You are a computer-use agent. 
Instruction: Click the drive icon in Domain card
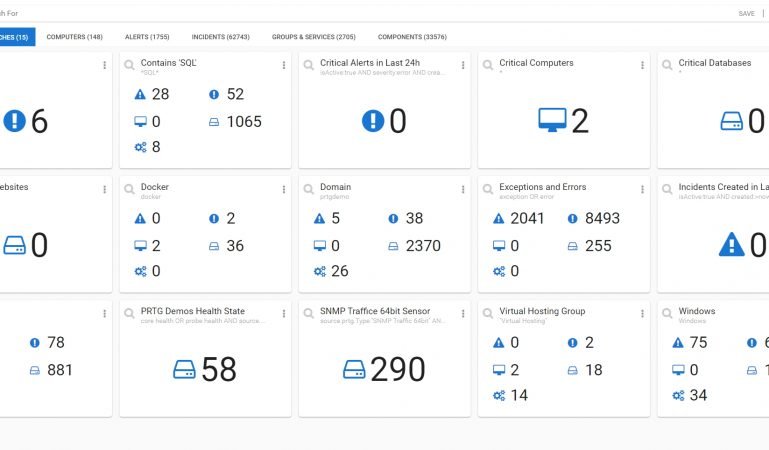[393, 246]
